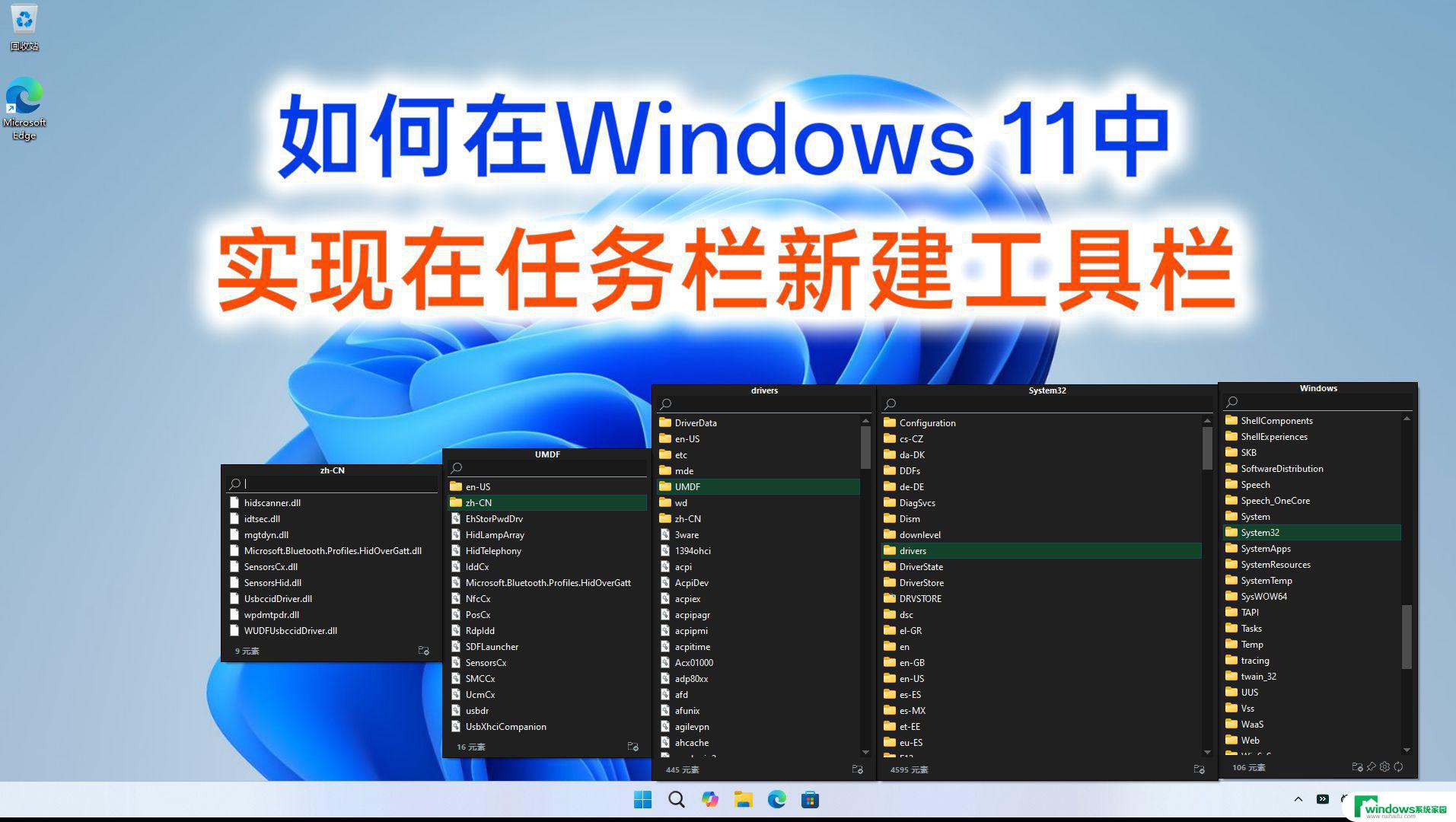1456x822 pixels.
Task: Click the double-arrow toolbar tray icon
Action: click(x=1323, y=799)
